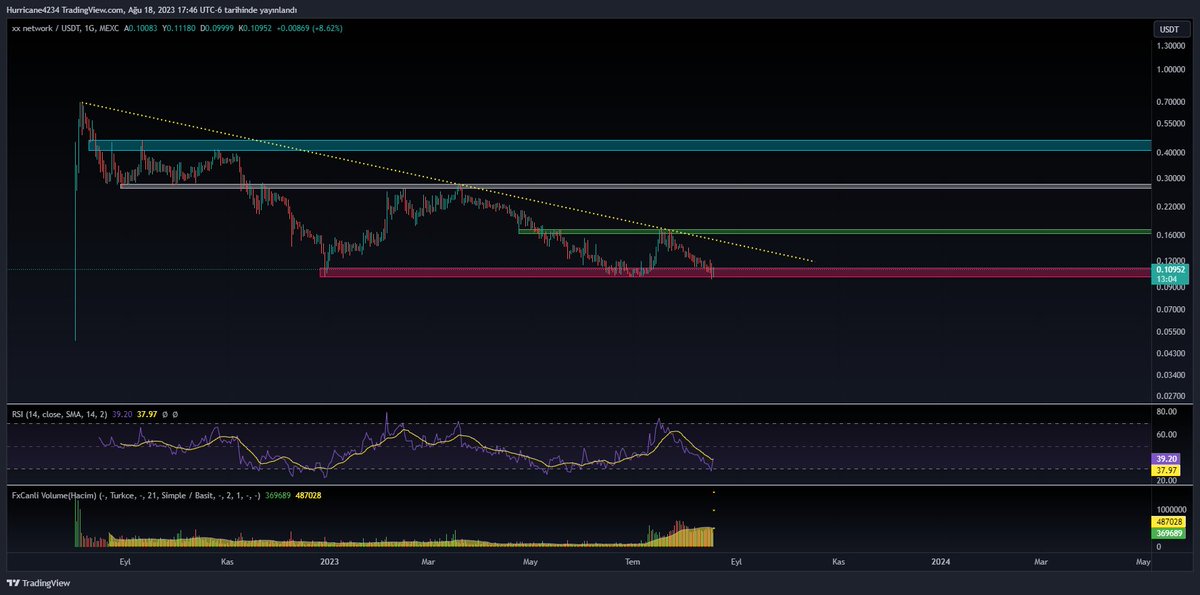
Task: Click the RSI (14, close, SMA) legend
Action: tap(60, 413)
